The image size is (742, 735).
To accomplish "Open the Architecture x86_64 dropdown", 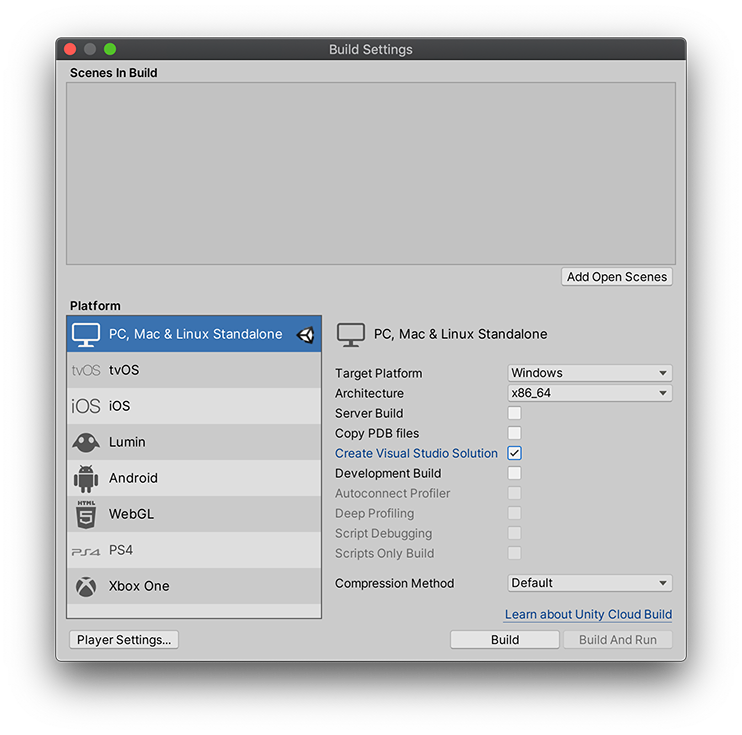I will pos(589,393).
